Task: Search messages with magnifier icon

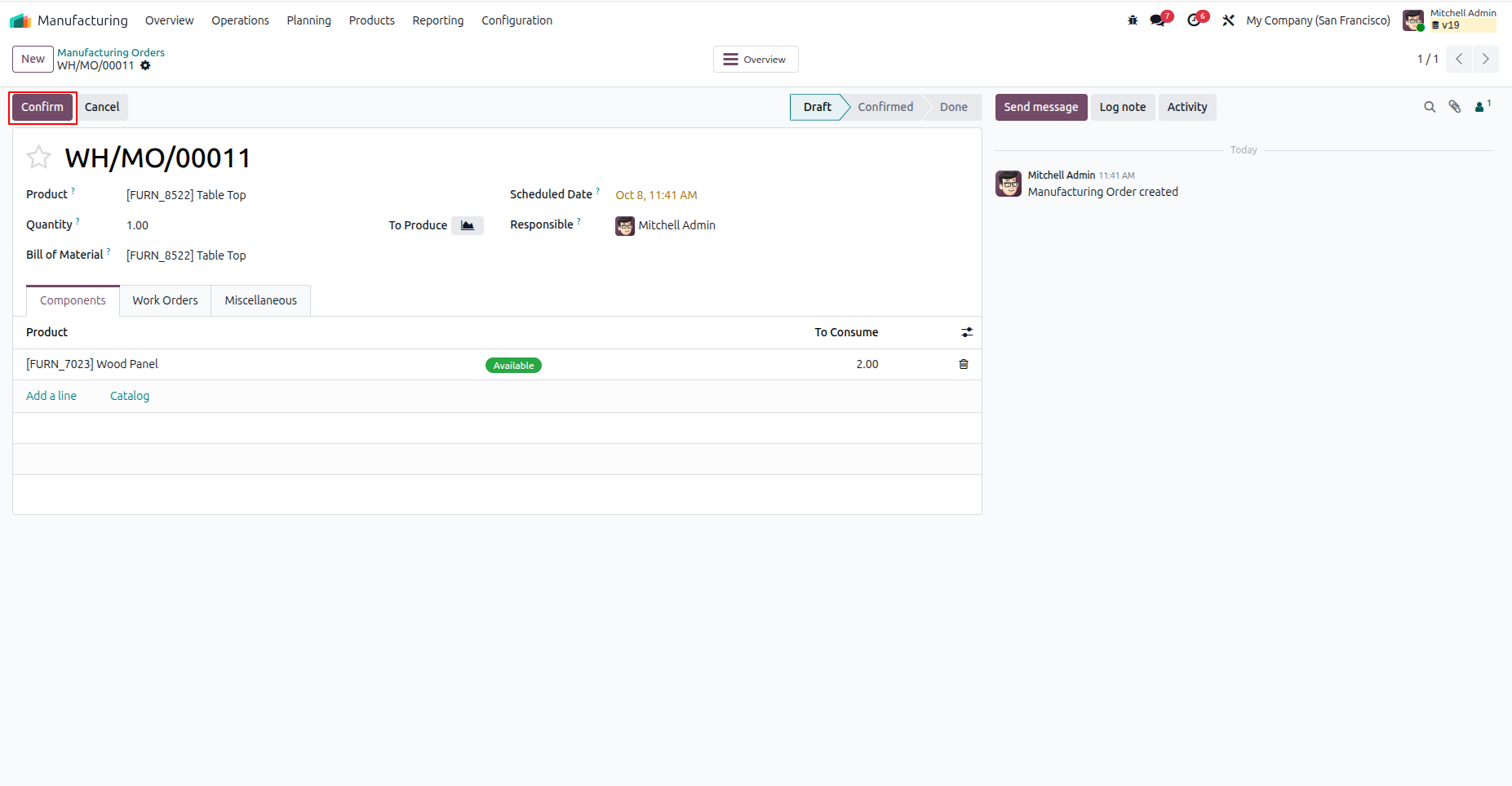Action: point(1430,107)
